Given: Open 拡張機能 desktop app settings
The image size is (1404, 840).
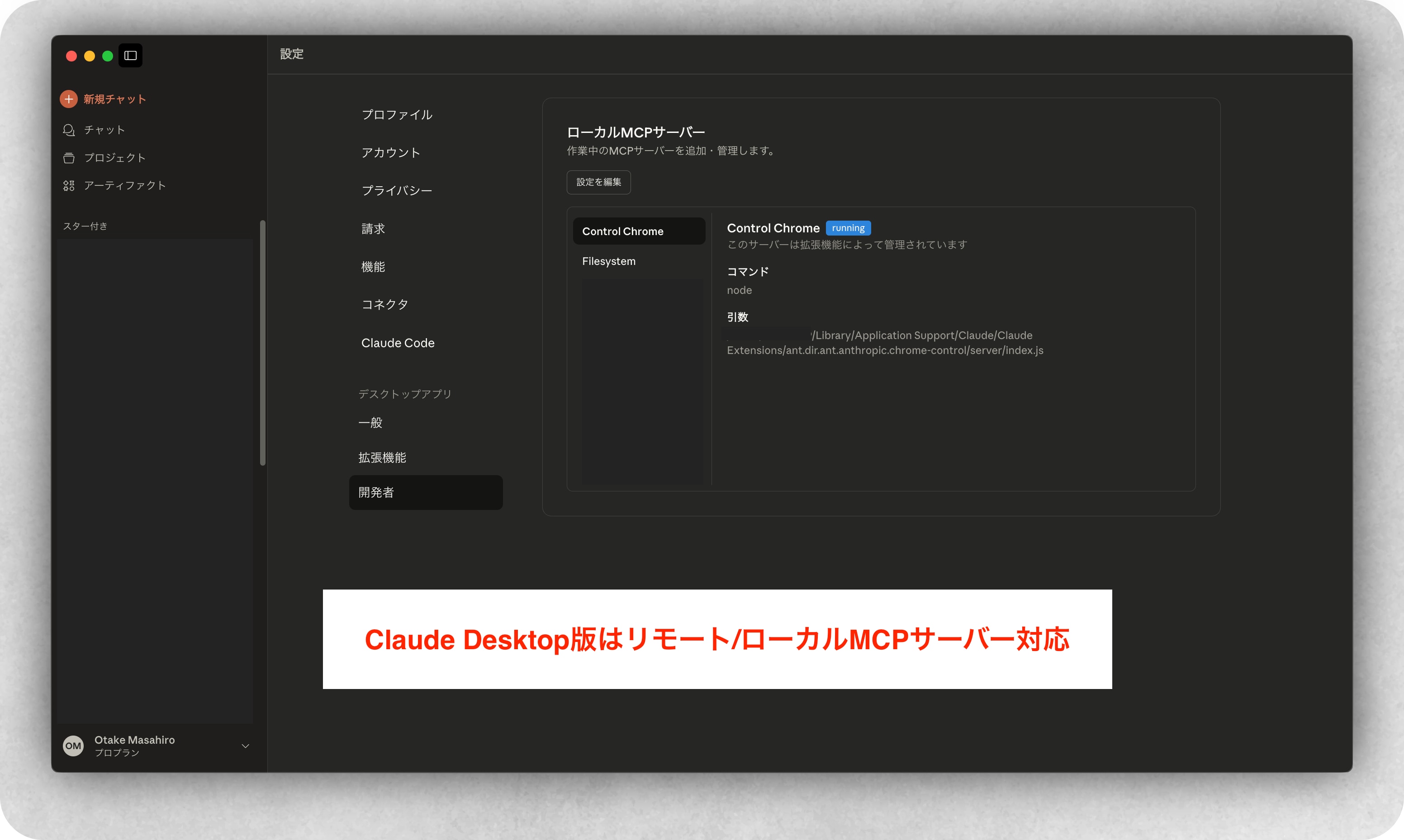Looking at the screenshot, I should click(x=382, y=458).
